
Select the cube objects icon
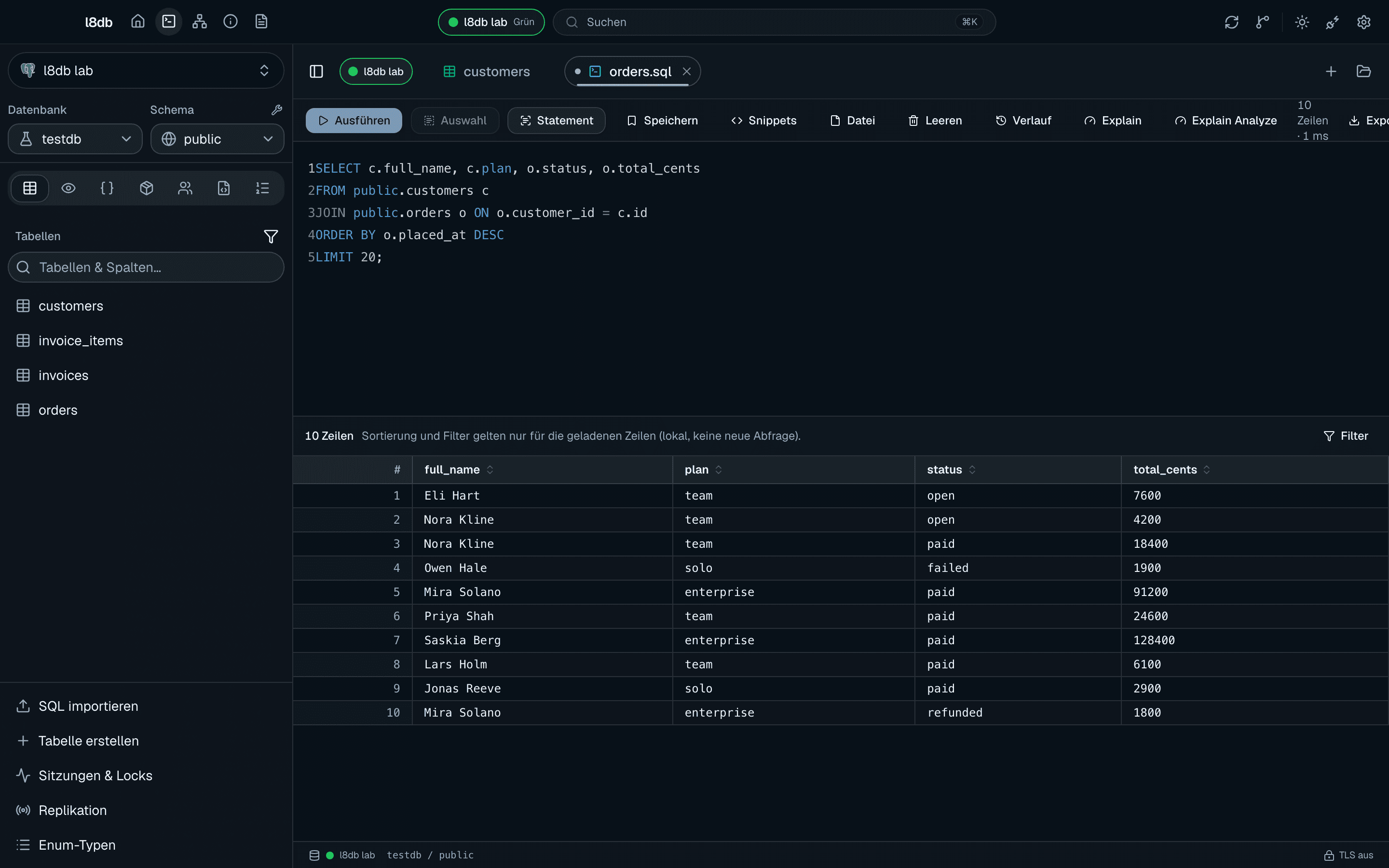[x=146, y=188]
